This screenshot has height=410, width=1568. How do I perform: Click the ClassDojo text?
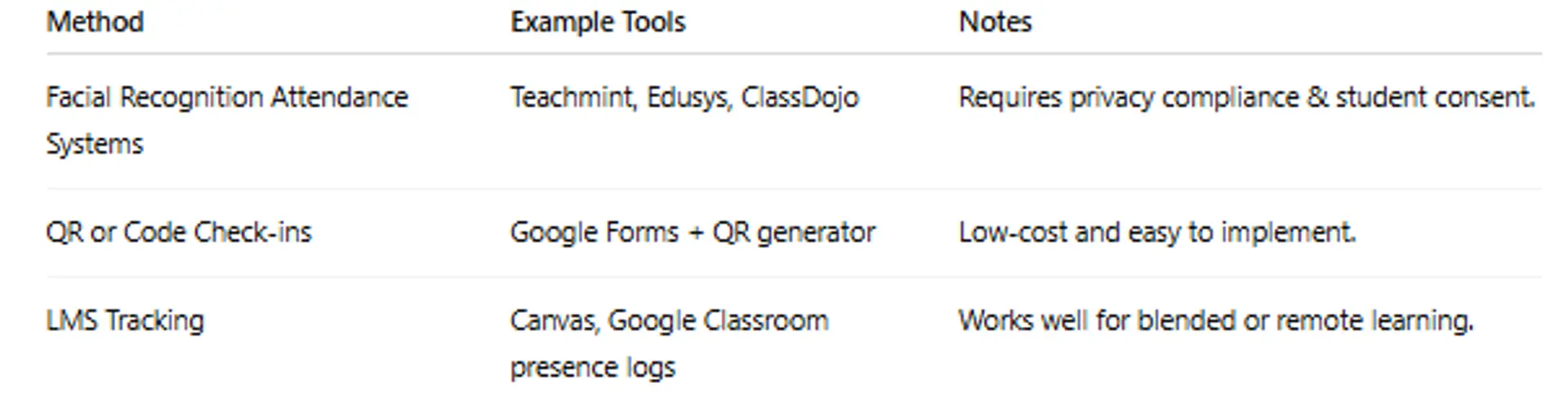[x=800, y=98]
